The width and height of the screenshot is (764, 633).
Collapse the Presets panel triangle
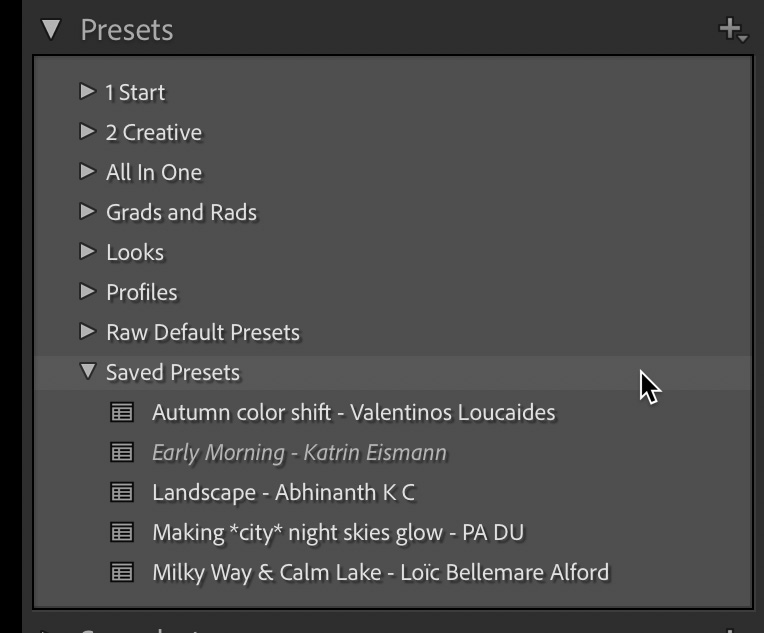(x=51, y=29)
